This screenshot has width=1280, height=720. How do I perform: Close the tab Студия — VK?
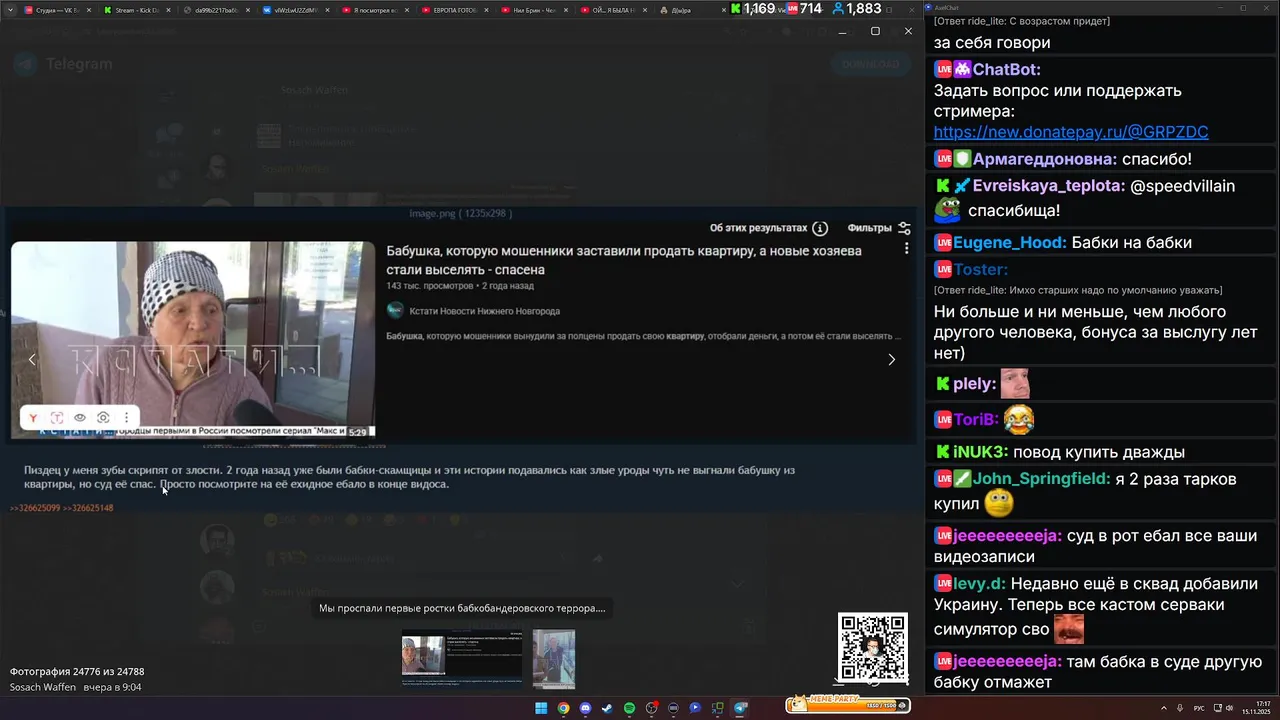tap(88, 10)
